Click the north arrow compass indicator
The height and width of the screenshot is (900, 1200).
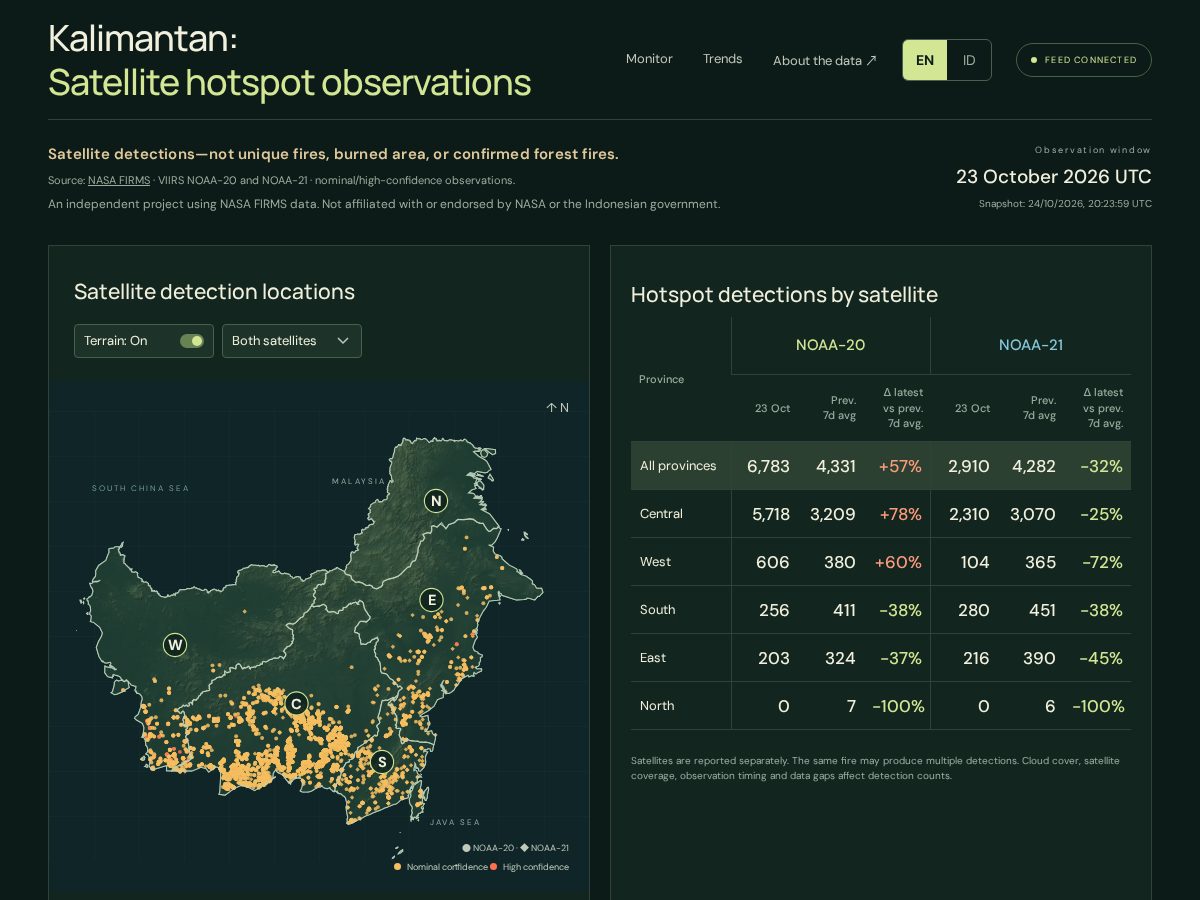[x=557, y=408]
